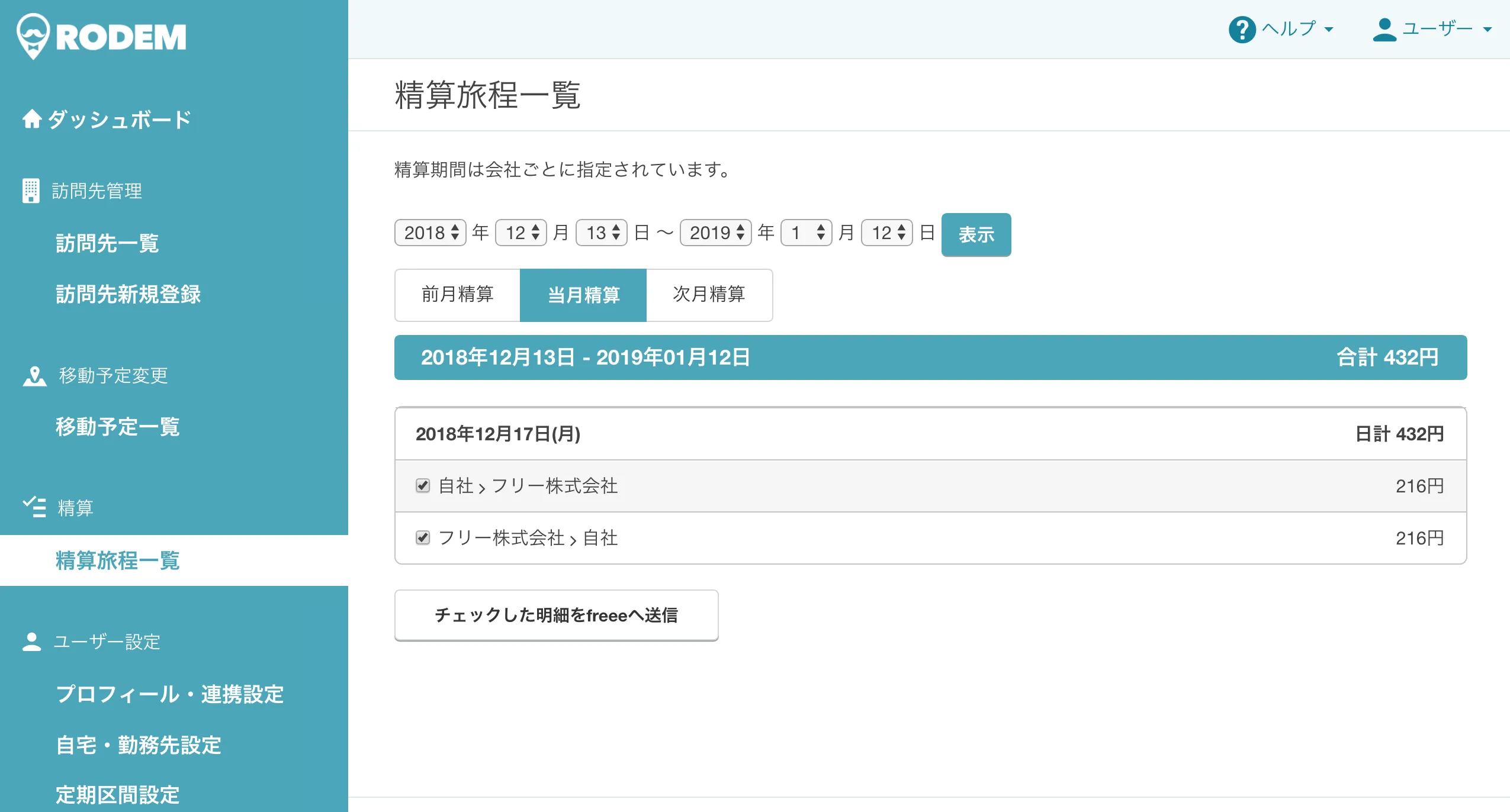
Task: Open the end year 2019 dropdown
Action: (716, 233)
